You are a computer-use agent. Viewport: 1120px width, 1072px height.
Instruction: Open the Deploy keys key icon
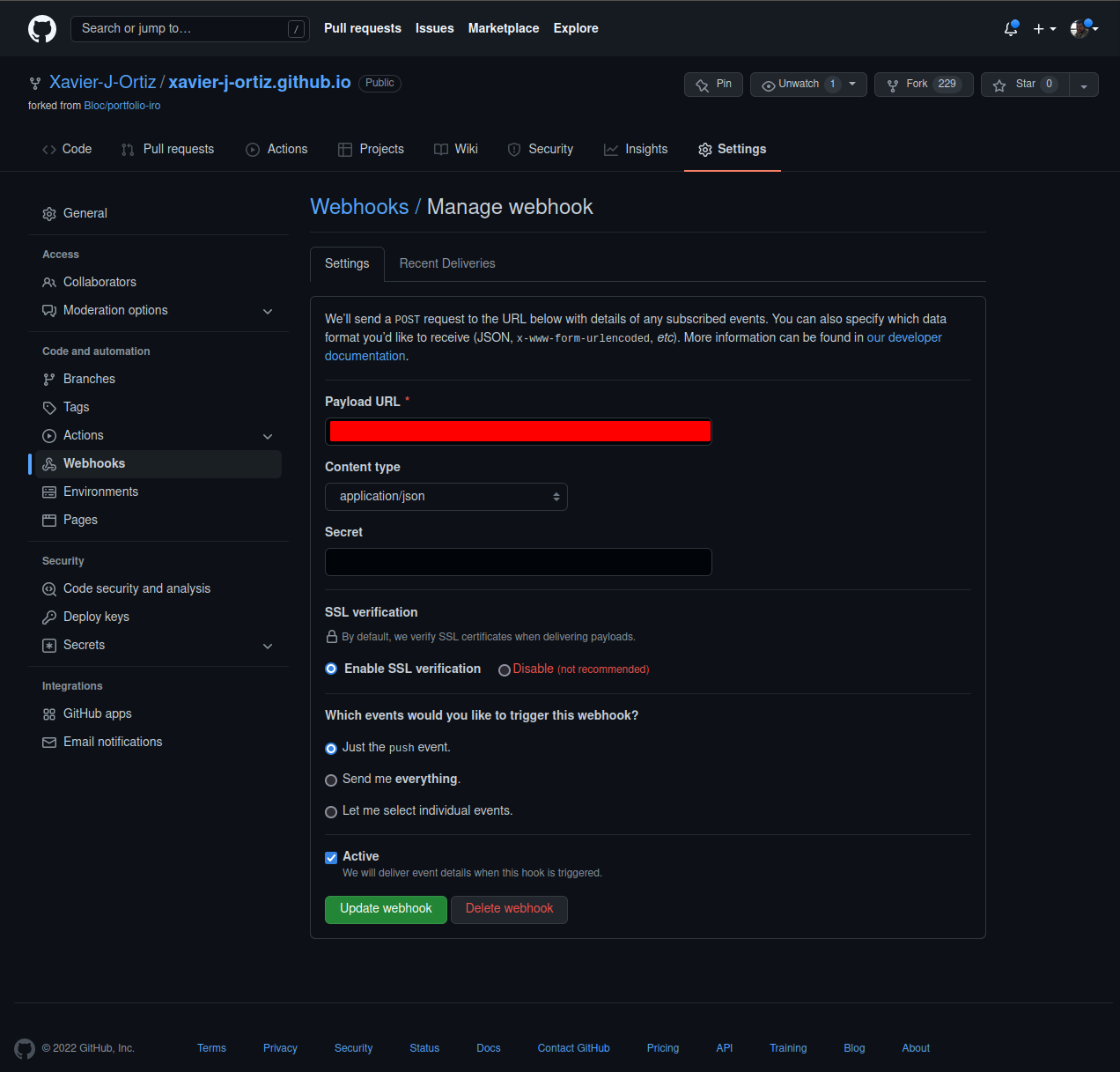pos(48,617)
